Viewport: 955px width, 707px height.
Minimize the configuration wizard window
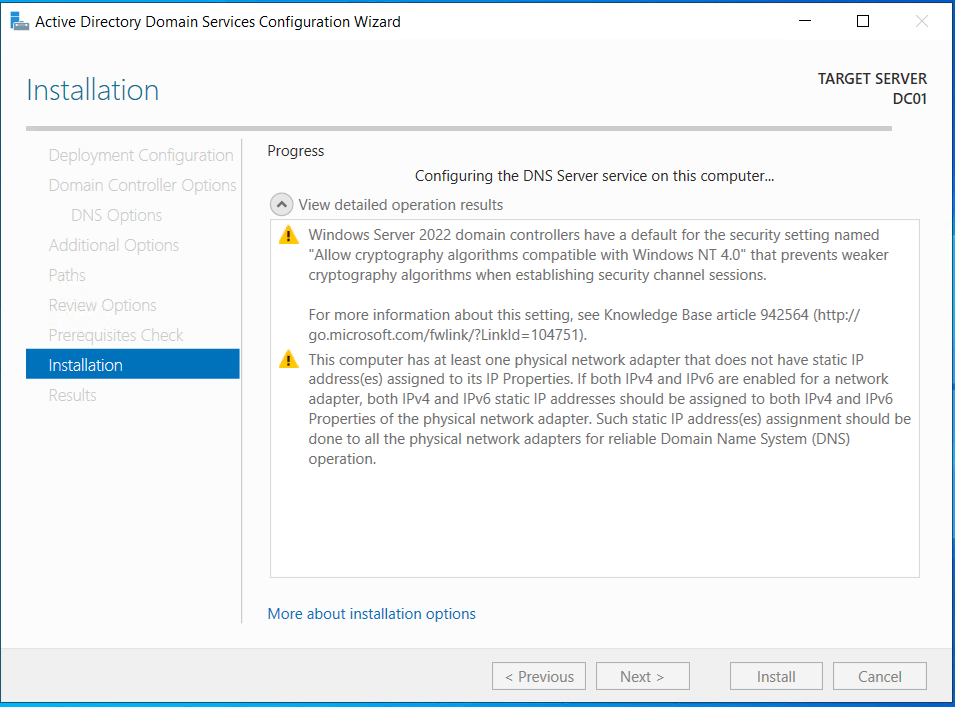[x=806, y=21]
